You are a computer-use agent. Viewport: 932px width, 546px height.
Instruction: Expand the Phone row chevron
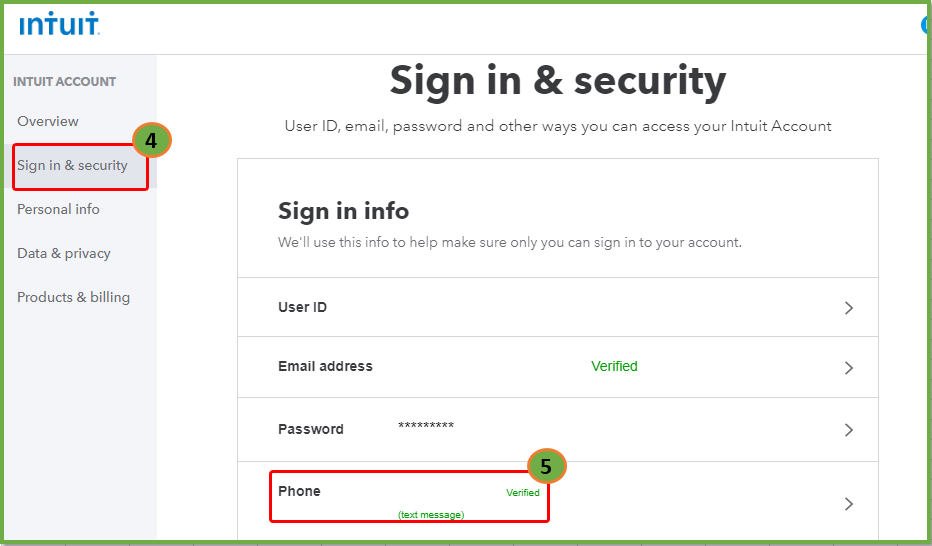(848, 504)
